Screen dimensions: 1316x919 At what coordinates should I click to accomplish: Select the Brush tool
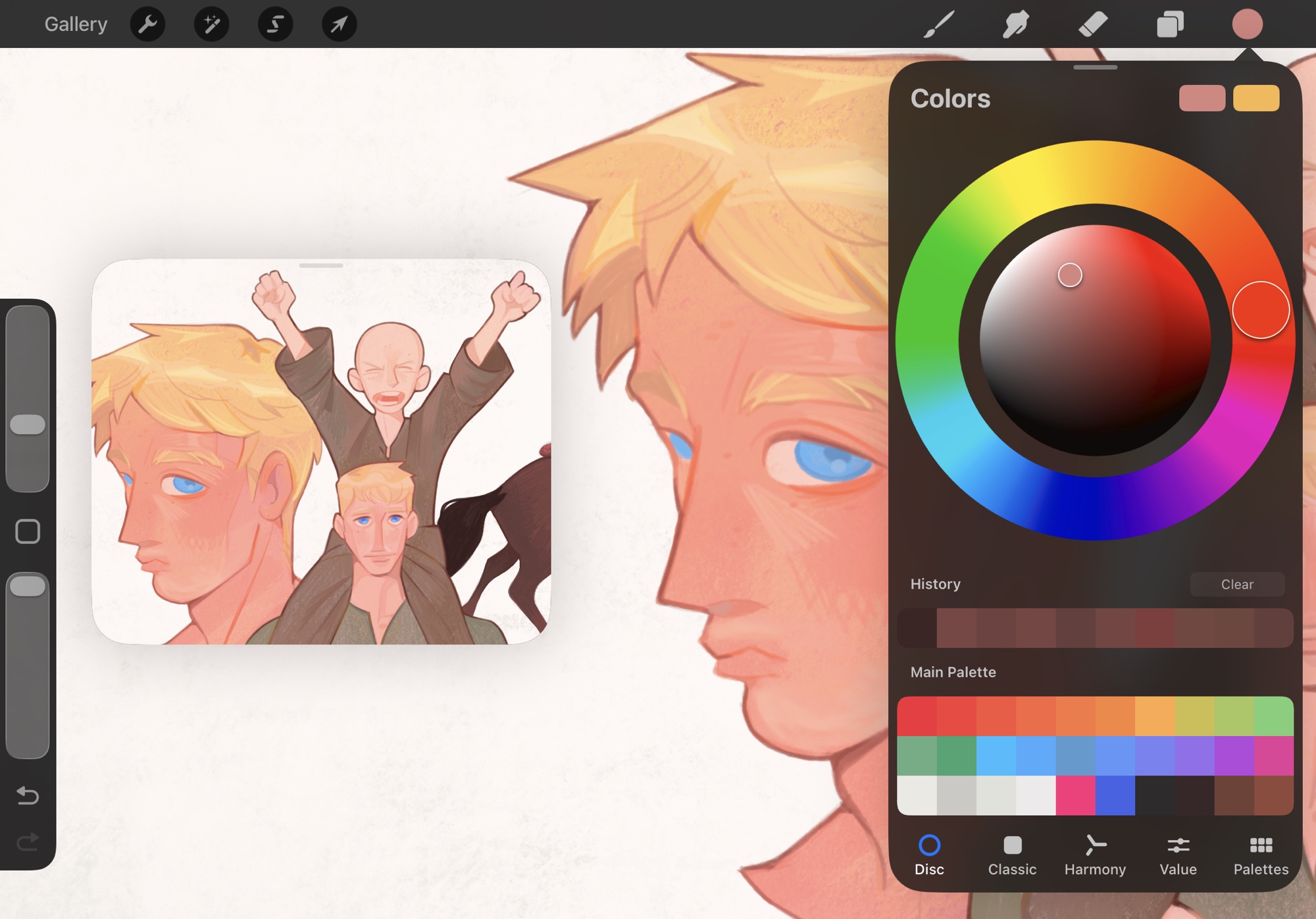click(939, 24)
